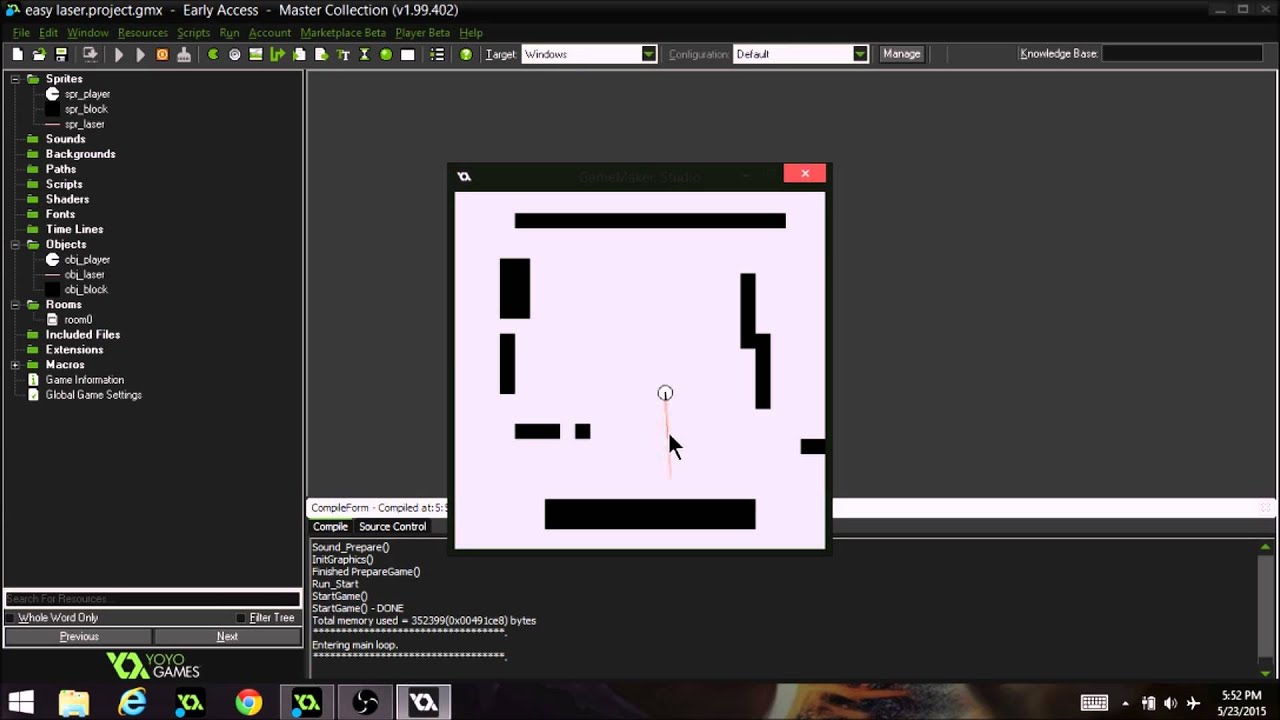
Task: Select room0 in the Rooms tree
Action: [78, 320]
